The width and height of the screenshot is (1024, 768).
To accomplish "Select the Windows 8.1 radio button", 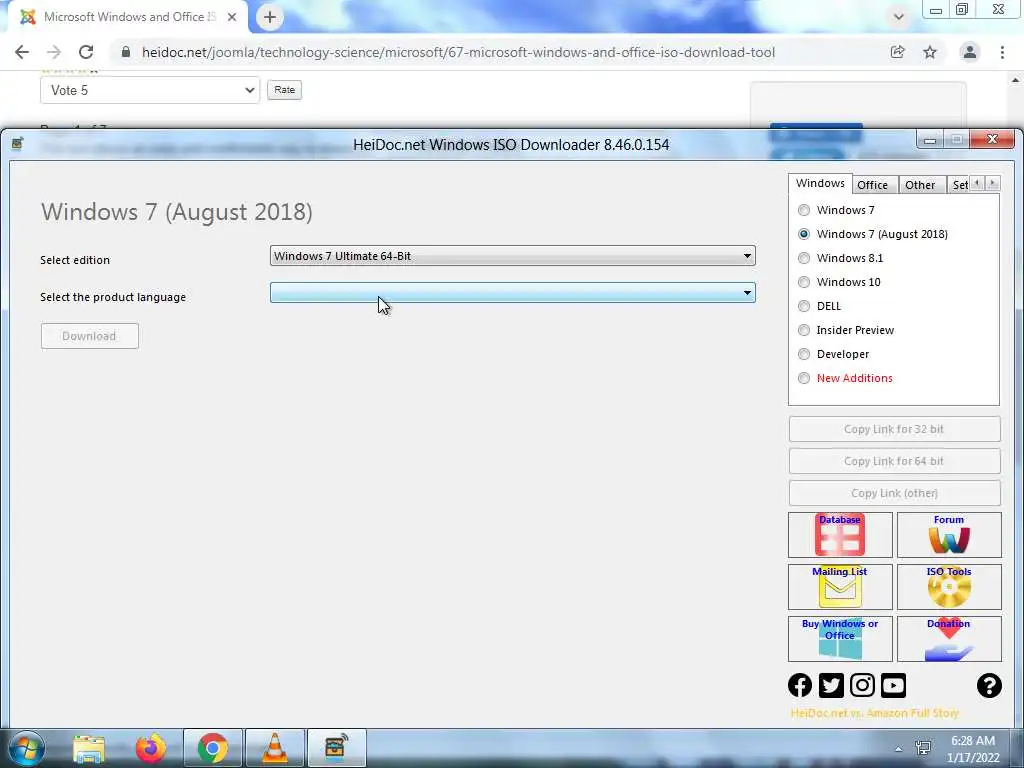I will [x=804, y=258].
